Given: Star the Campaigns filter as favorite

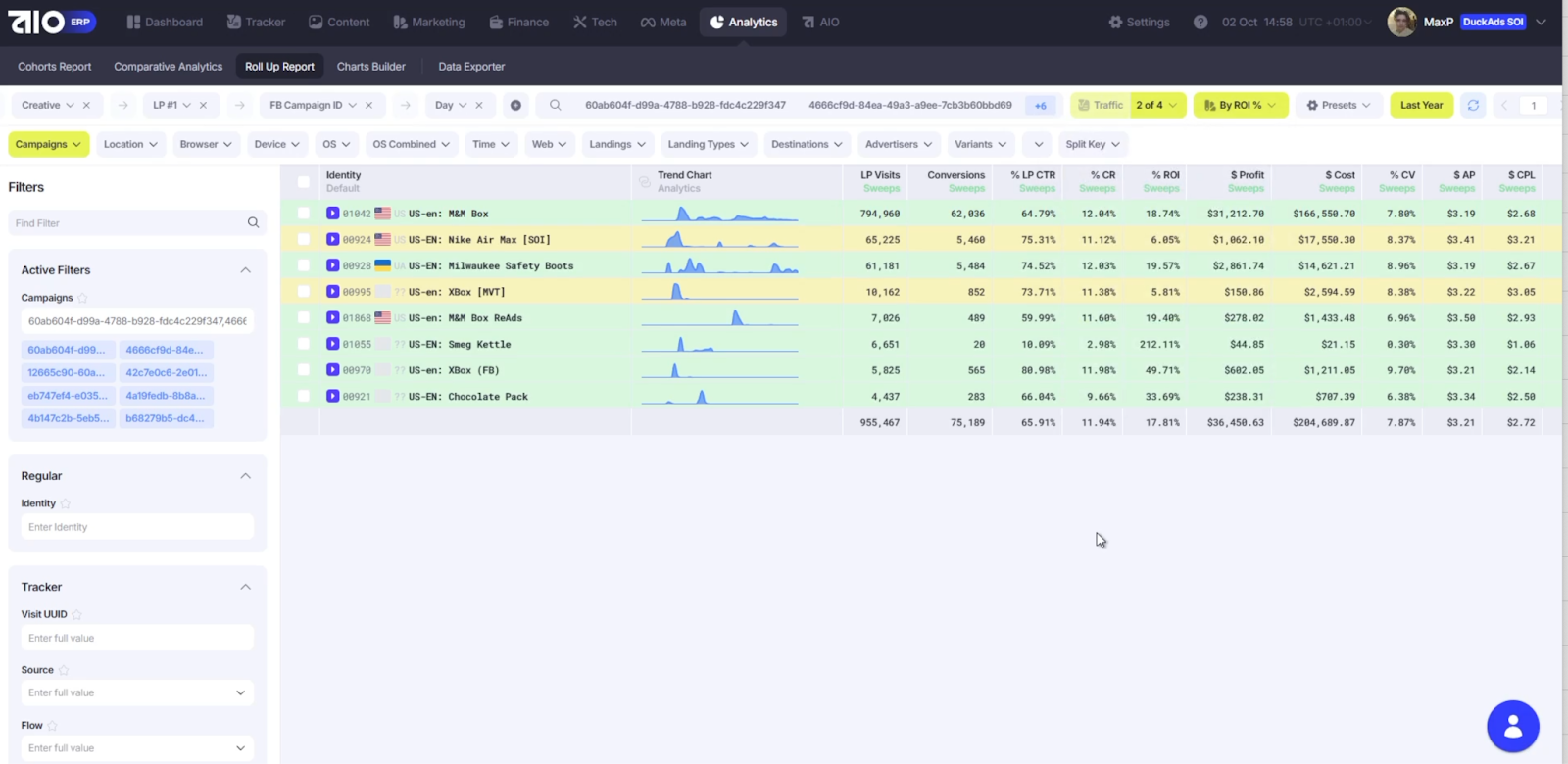Looking at the screenshot, I should click(82, 298).
